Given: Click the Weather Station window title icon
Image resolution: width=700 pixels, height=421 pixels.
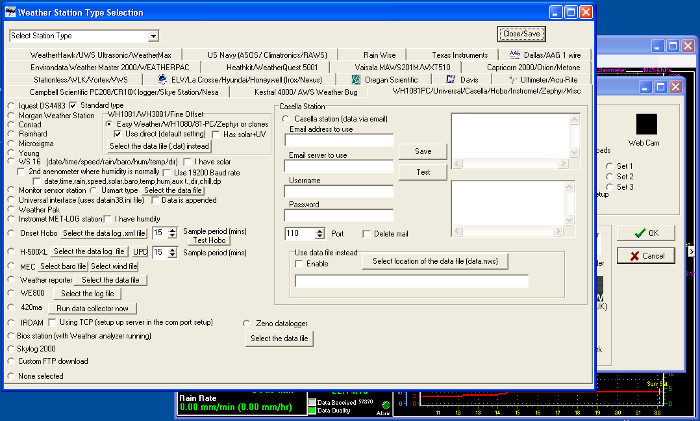Looking at the screenshot, I should [10, 12].
